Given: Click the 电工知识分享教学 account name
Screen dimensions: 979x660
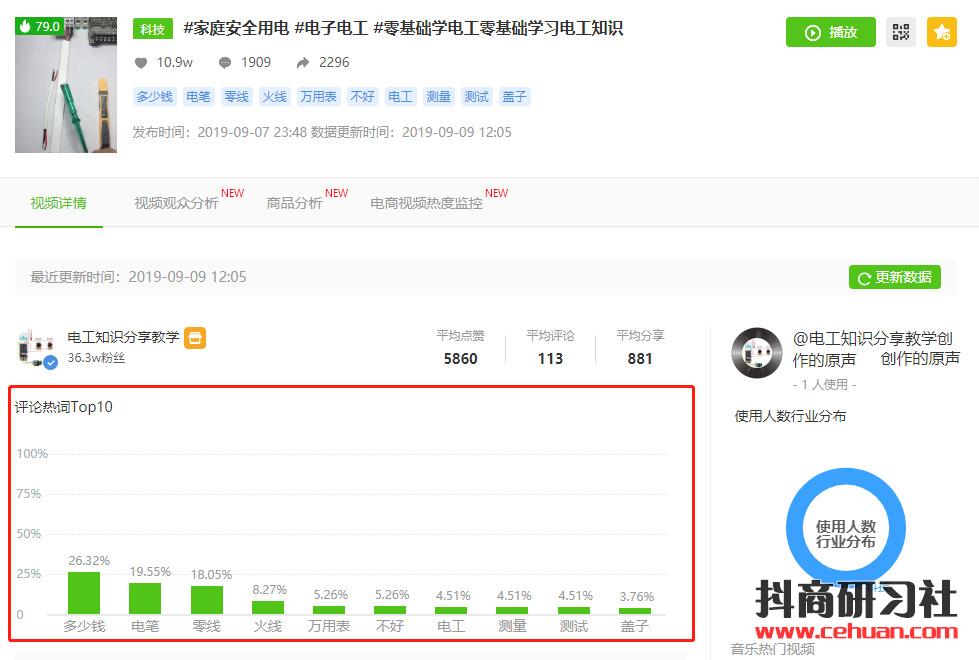Looking at the screenshot, I should 123,337.
